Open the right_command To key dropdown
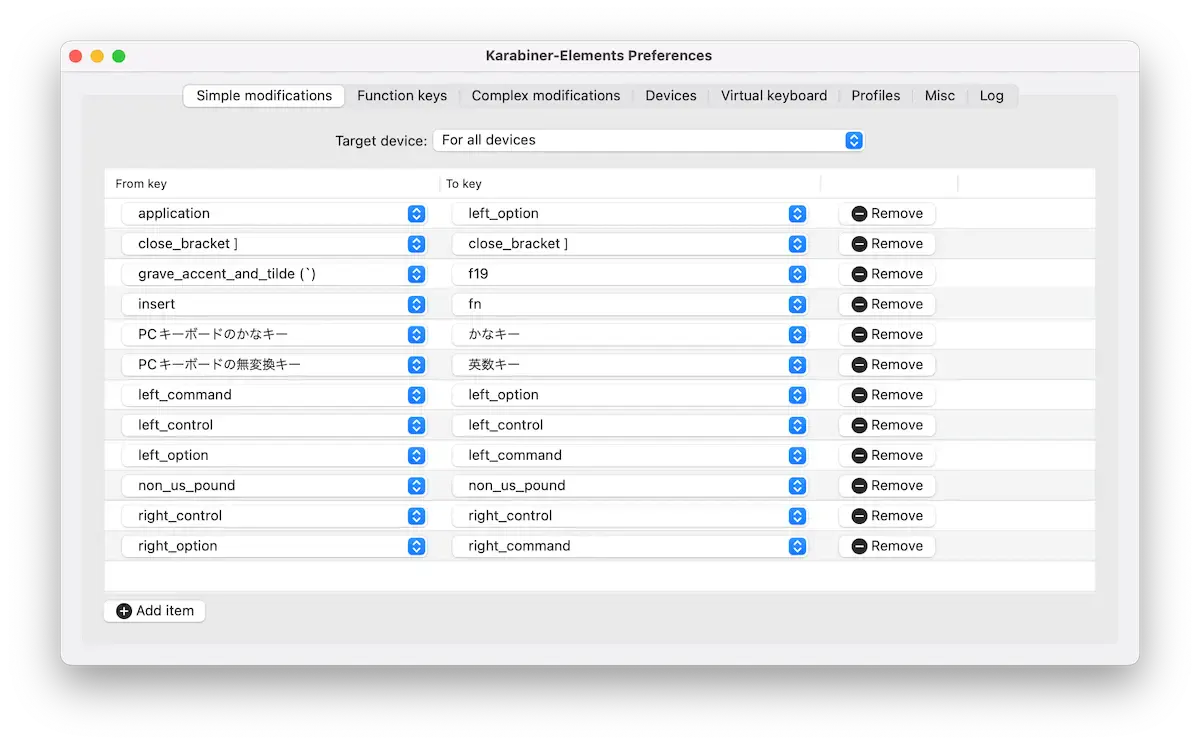1200x745 pixels. click(x=630, y=546)
